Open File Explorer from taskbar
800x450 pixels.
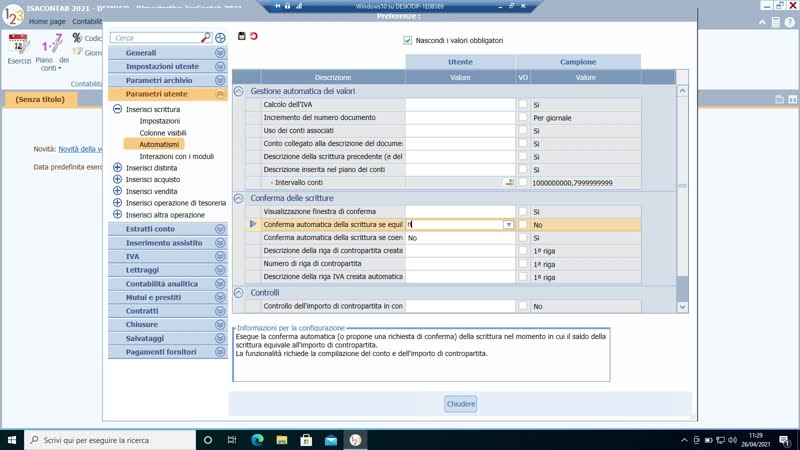(x=282, y=440)
